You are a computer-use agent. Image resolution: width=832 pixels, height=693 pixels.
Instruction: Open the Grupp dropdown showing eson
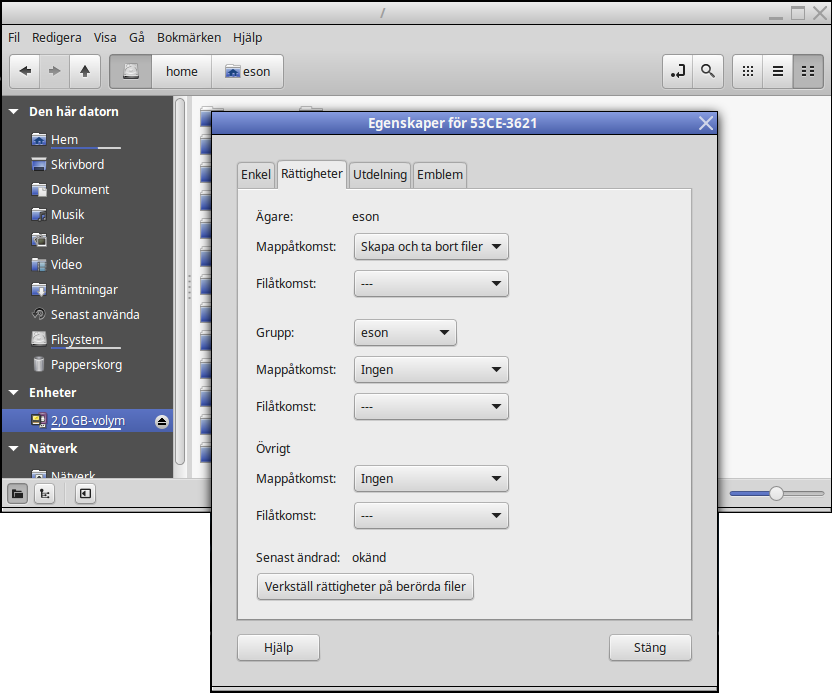[x=405, y=333]
